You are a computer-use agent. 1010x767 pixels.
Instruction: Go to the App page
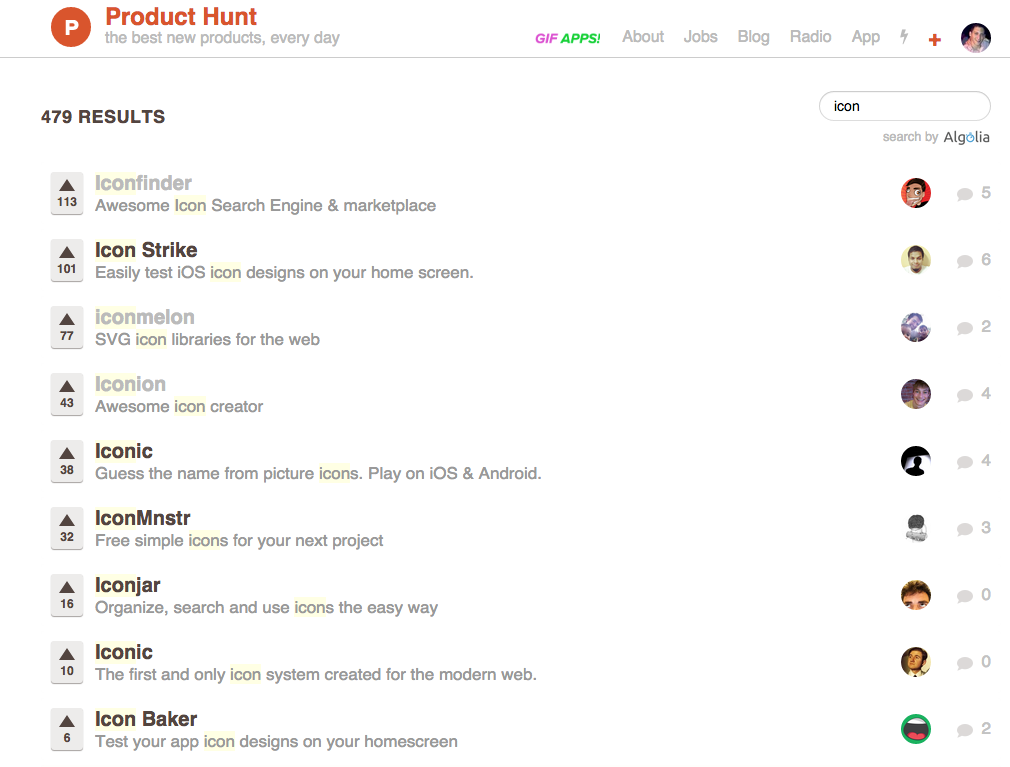pyautogui.click(x=866, y=37)
